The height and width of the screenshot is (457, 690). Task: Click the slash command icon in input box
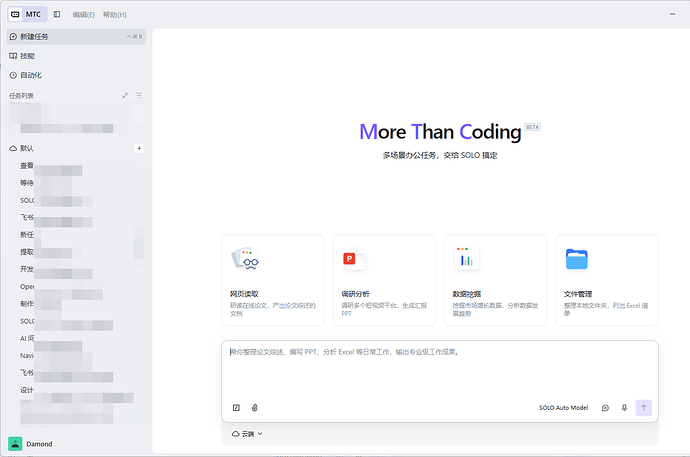tap(236, 408)
